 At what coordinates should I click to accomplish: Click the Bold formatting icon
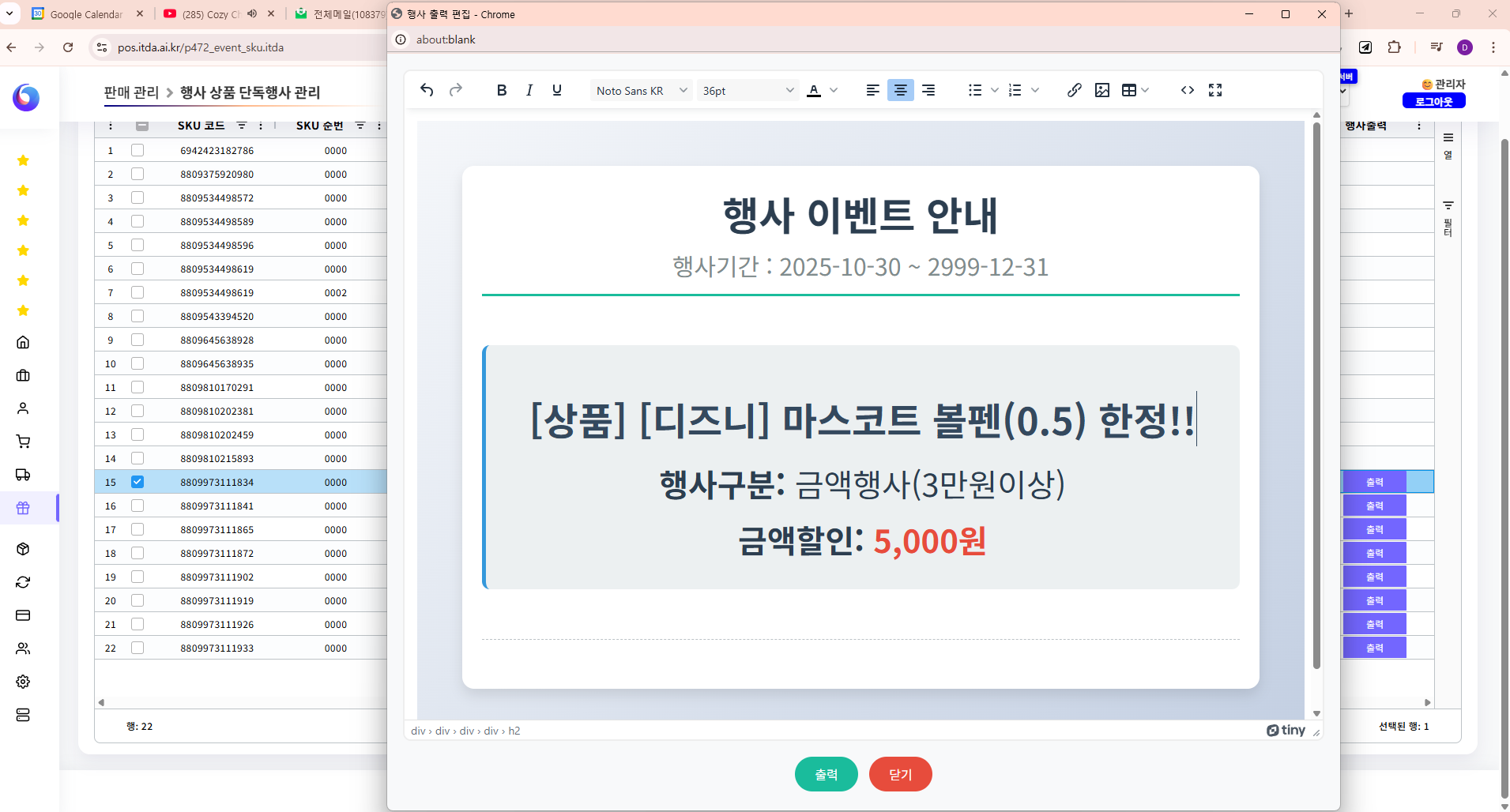point(501,90)
